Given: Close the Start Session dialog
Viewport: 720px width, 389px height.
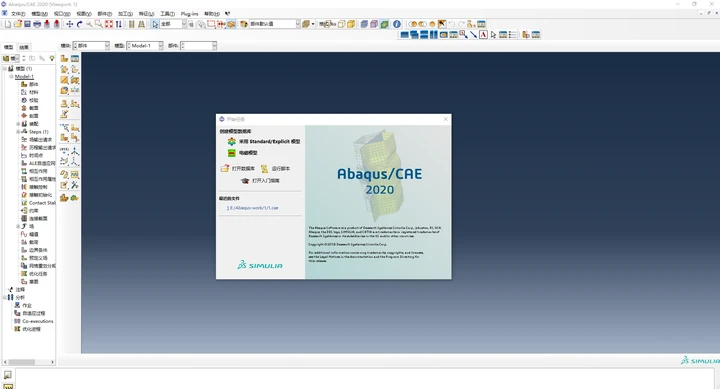Looking at the screenshot, I should point(445,119).
